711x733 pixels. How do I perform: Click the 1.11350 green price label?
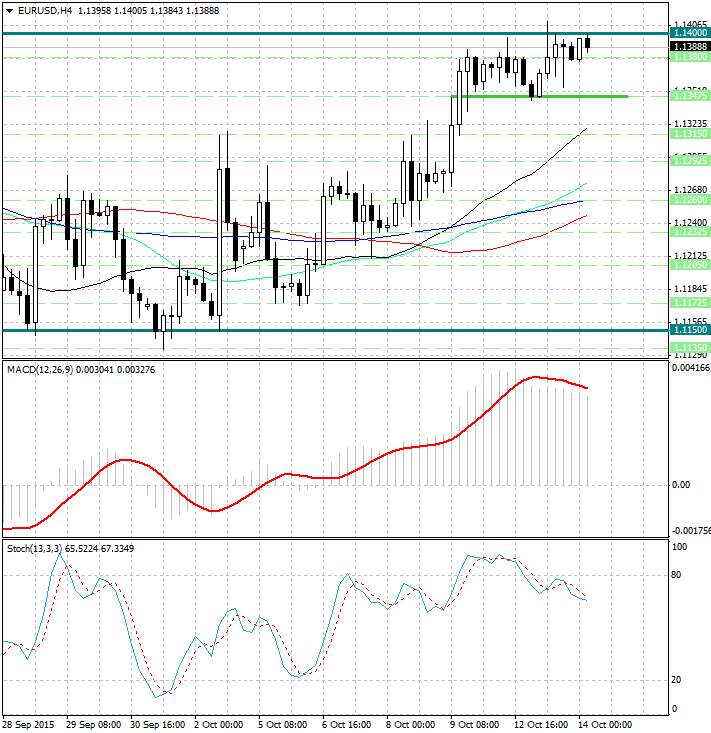pos(690,348)
